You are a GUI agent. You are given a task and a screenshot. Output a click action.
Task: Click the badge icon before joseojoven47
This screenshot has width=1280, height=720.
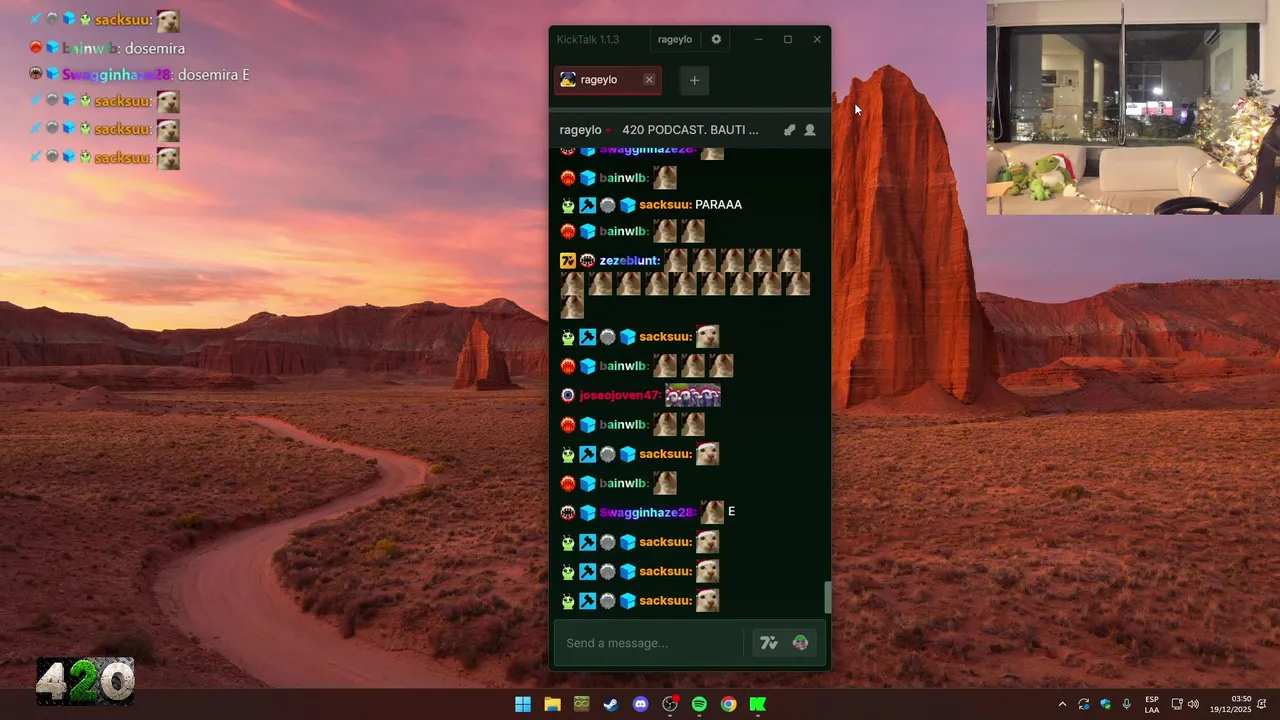tap(568, 395)
